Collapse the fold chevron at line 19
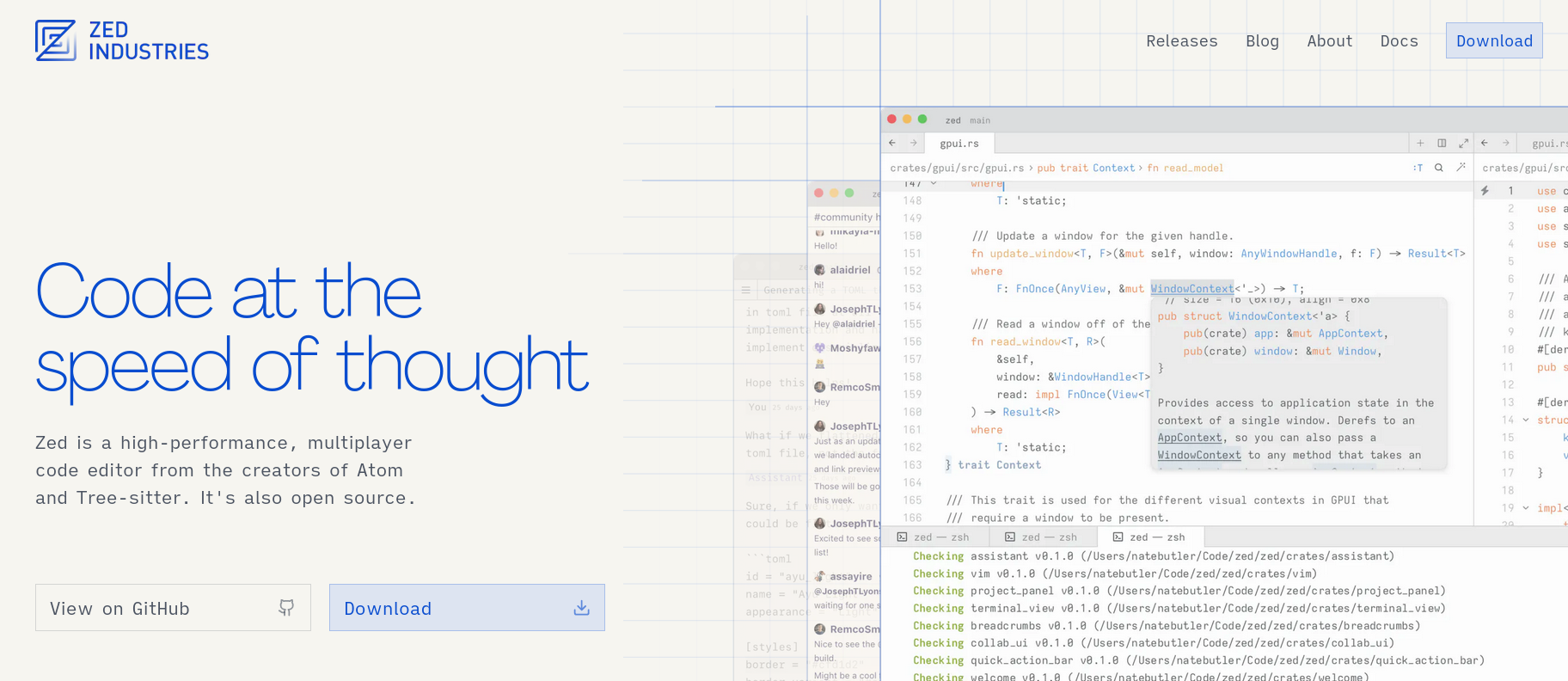Viewport: 1568px width, 681px height. (x=1526, y=507)
